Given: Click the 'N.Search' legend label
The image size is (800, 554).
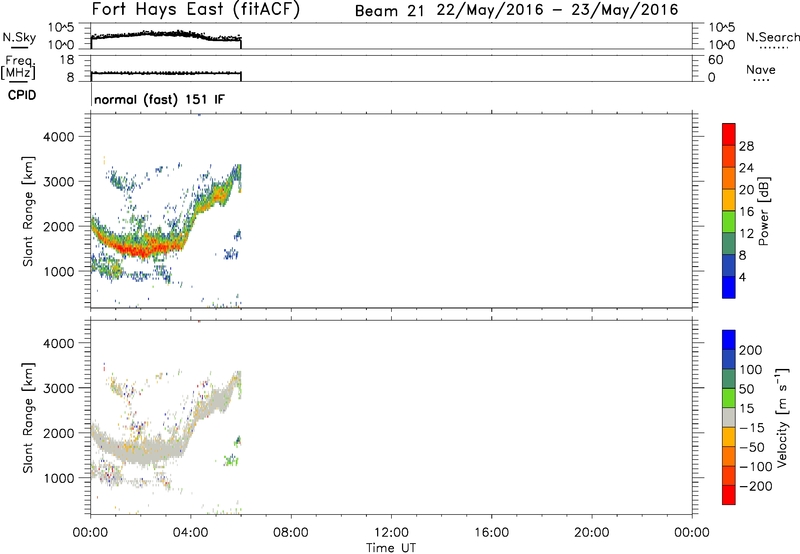Looking at the screenshot, I should (x=772, y=37).
